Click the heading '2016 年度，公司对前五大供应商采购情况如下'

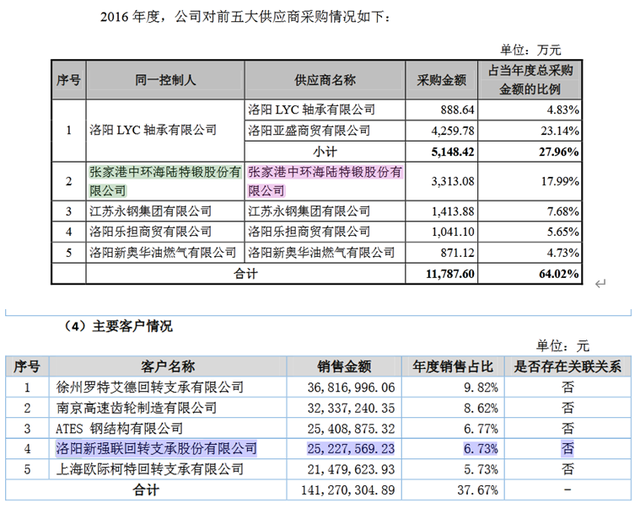(245, 17)
